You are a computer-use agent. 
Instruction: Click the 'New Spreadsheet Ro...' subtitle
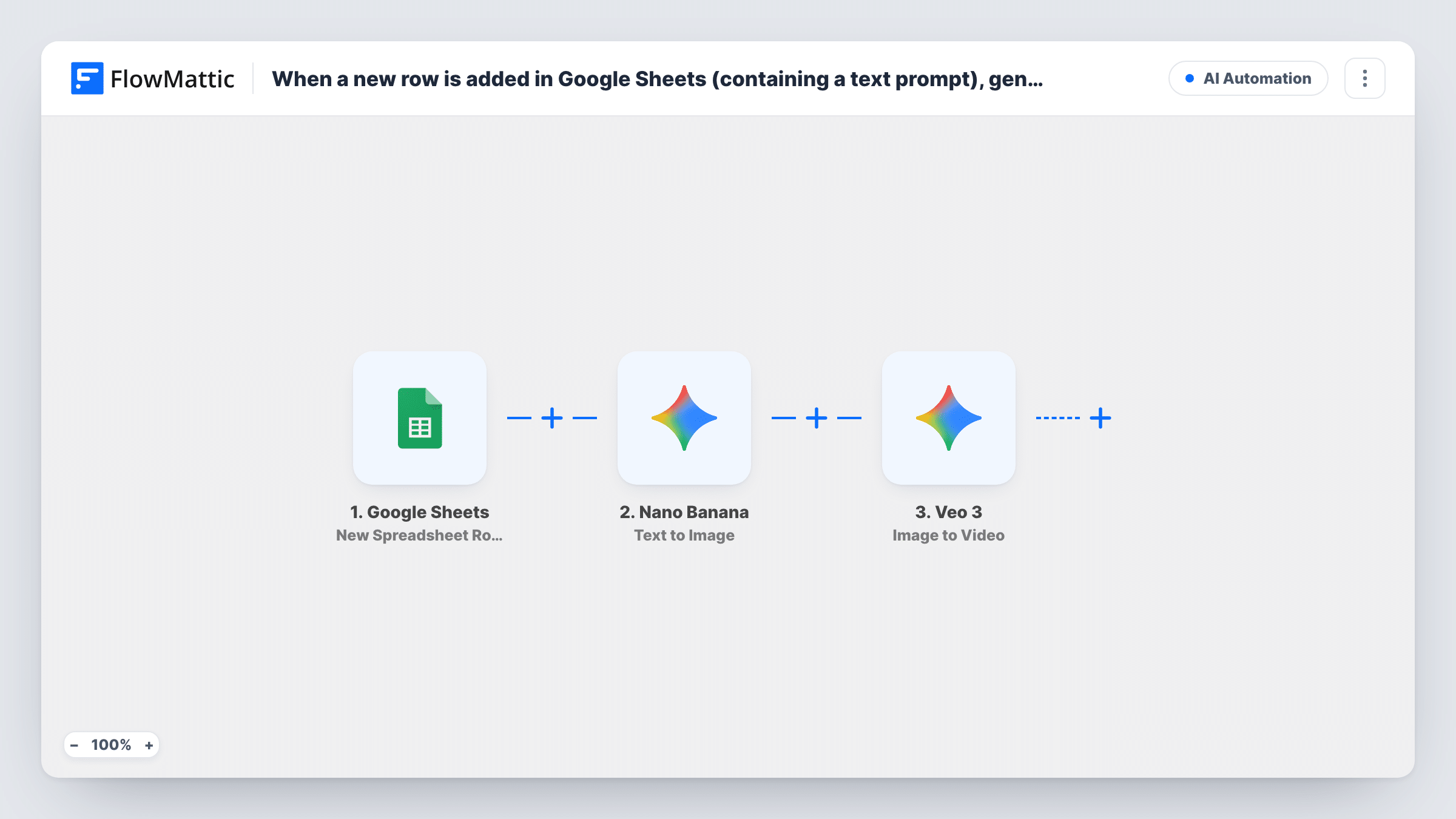419,535
